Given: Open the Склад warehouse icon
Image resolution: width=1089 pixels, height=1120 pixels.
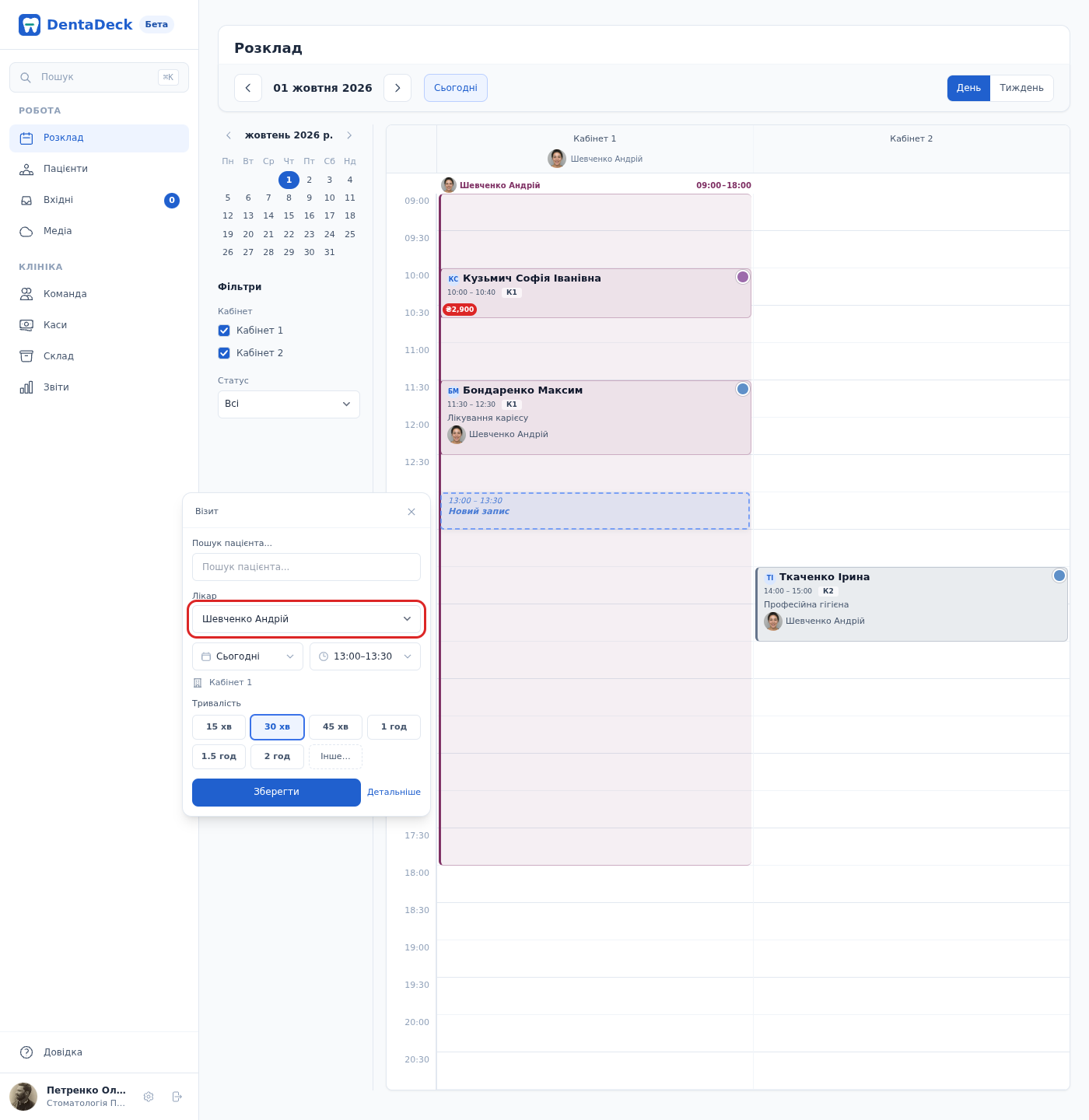Looking at the screenshot, I should click(x=26, y=356).
